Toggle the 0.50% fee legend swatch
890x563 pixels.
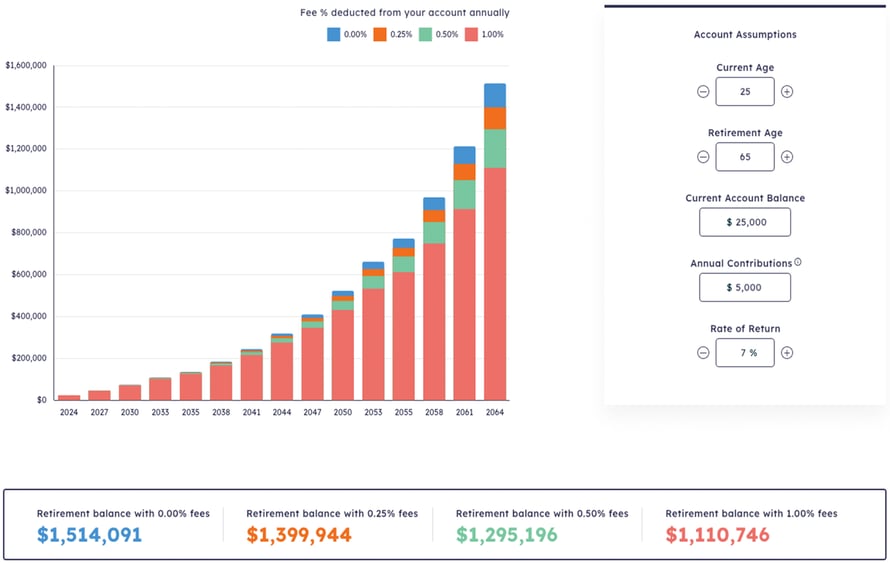tap(425, 34)
